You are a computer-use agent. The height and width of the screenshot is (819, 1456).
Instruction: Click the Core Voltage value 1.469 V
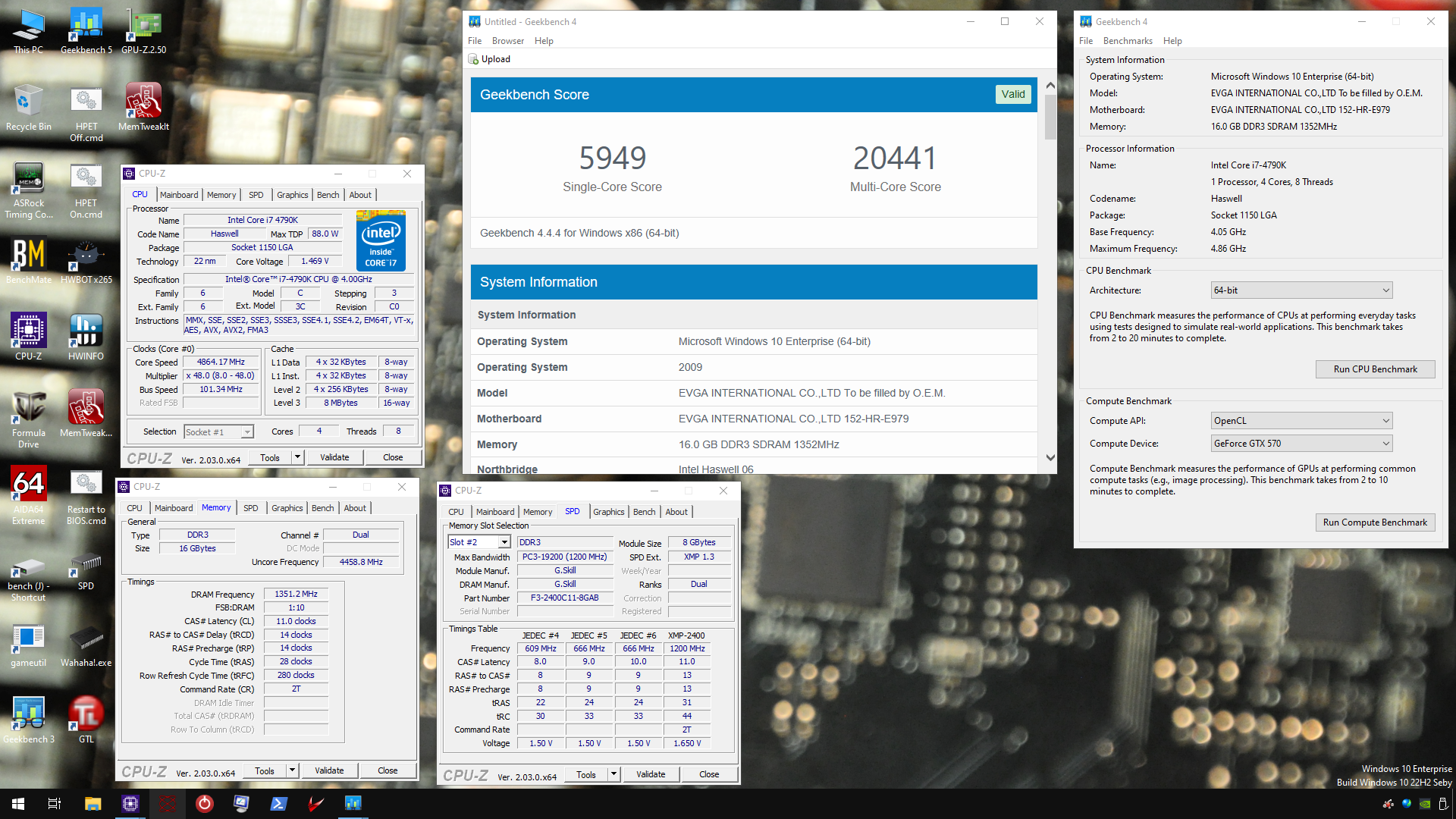coord(315,262)
